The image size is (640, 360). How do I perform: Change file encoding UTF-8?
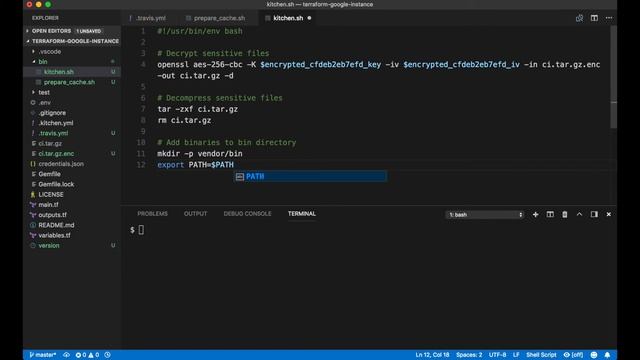tap(497, 355)
